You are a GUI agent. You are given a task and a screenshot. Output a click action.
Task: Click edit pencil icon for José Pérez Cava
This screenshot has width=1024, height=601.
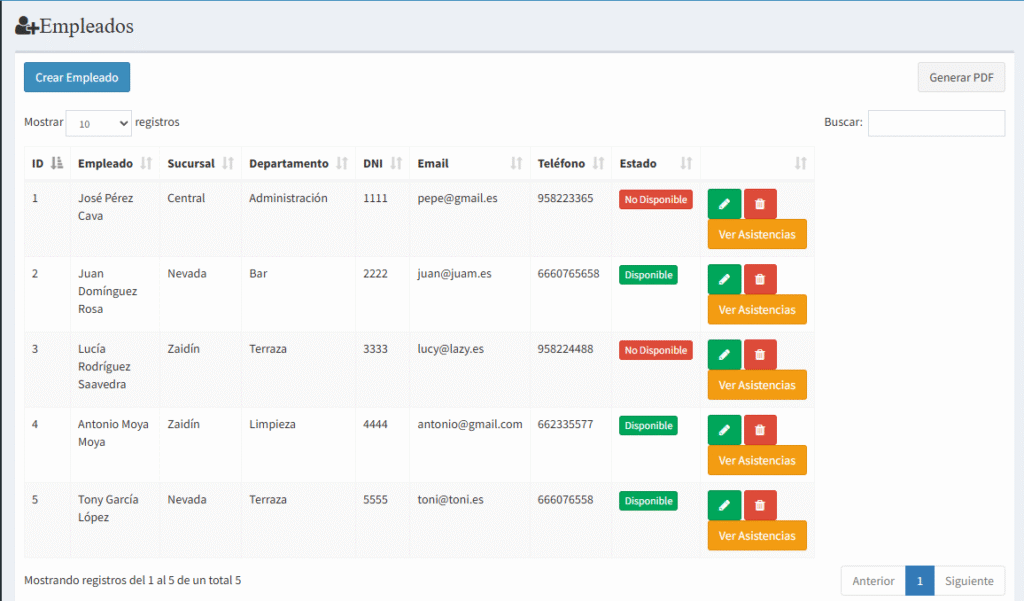pos(724,204)
